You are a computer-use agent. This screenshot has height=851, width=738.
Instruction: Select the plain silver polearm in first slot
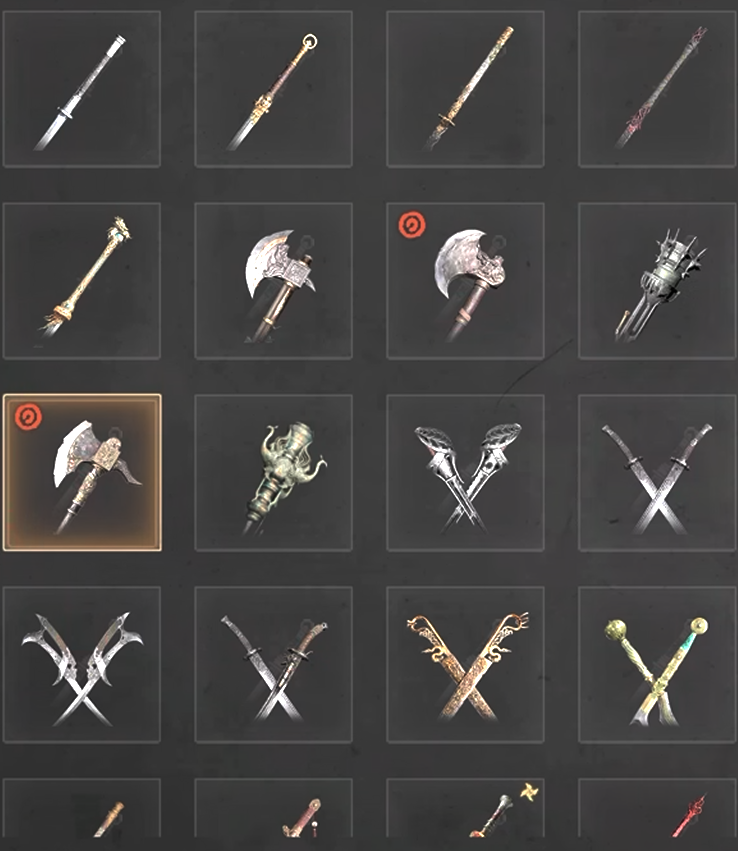click(x=81, y=89)
